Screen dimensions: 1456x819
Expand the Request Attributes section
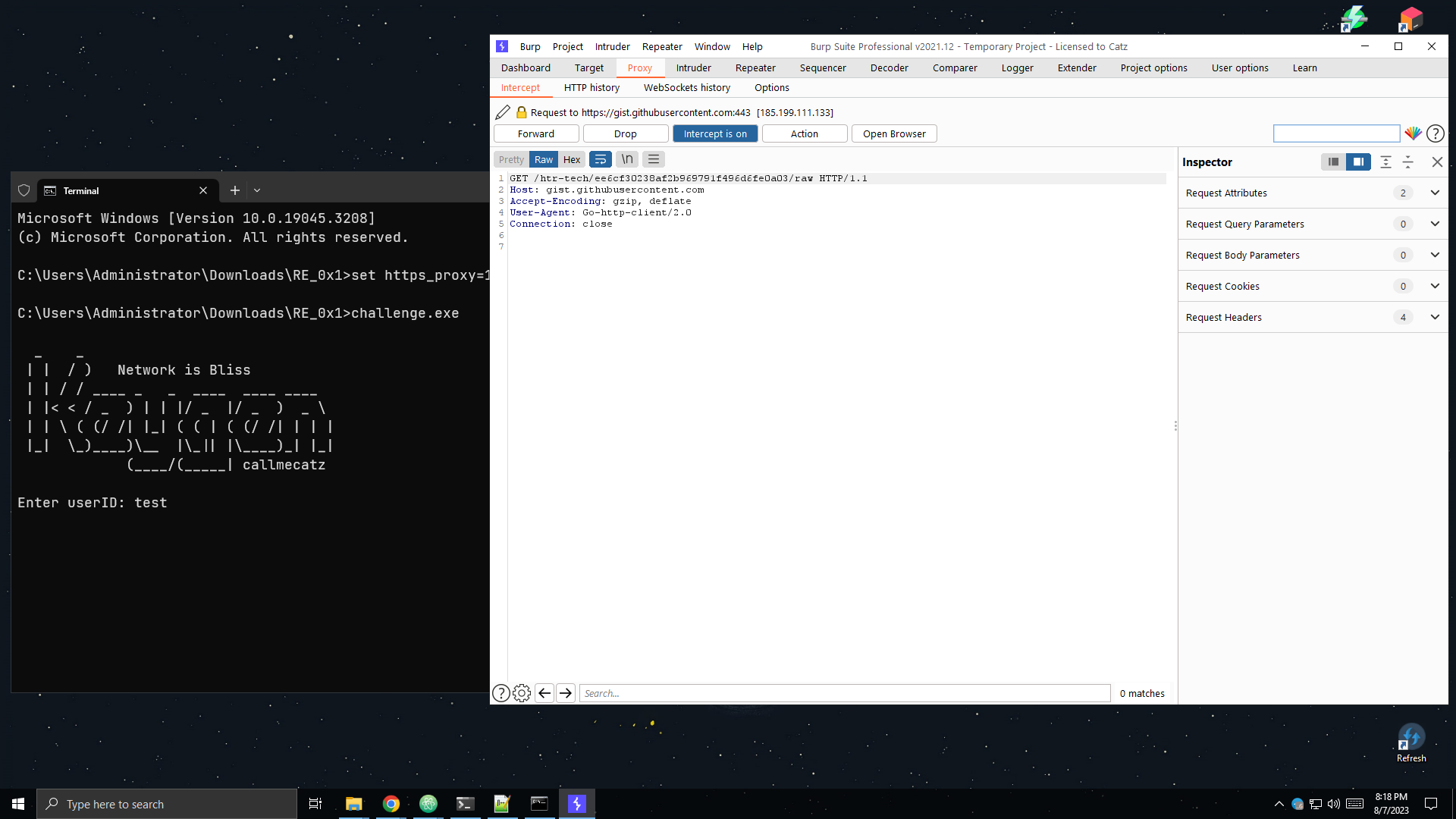1435,193
